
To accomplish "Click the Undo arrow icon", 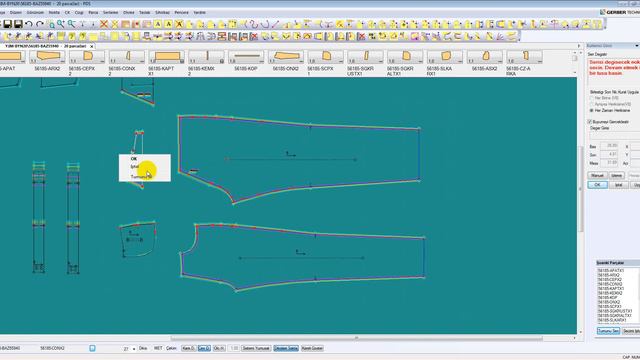I will click(29, 24).
